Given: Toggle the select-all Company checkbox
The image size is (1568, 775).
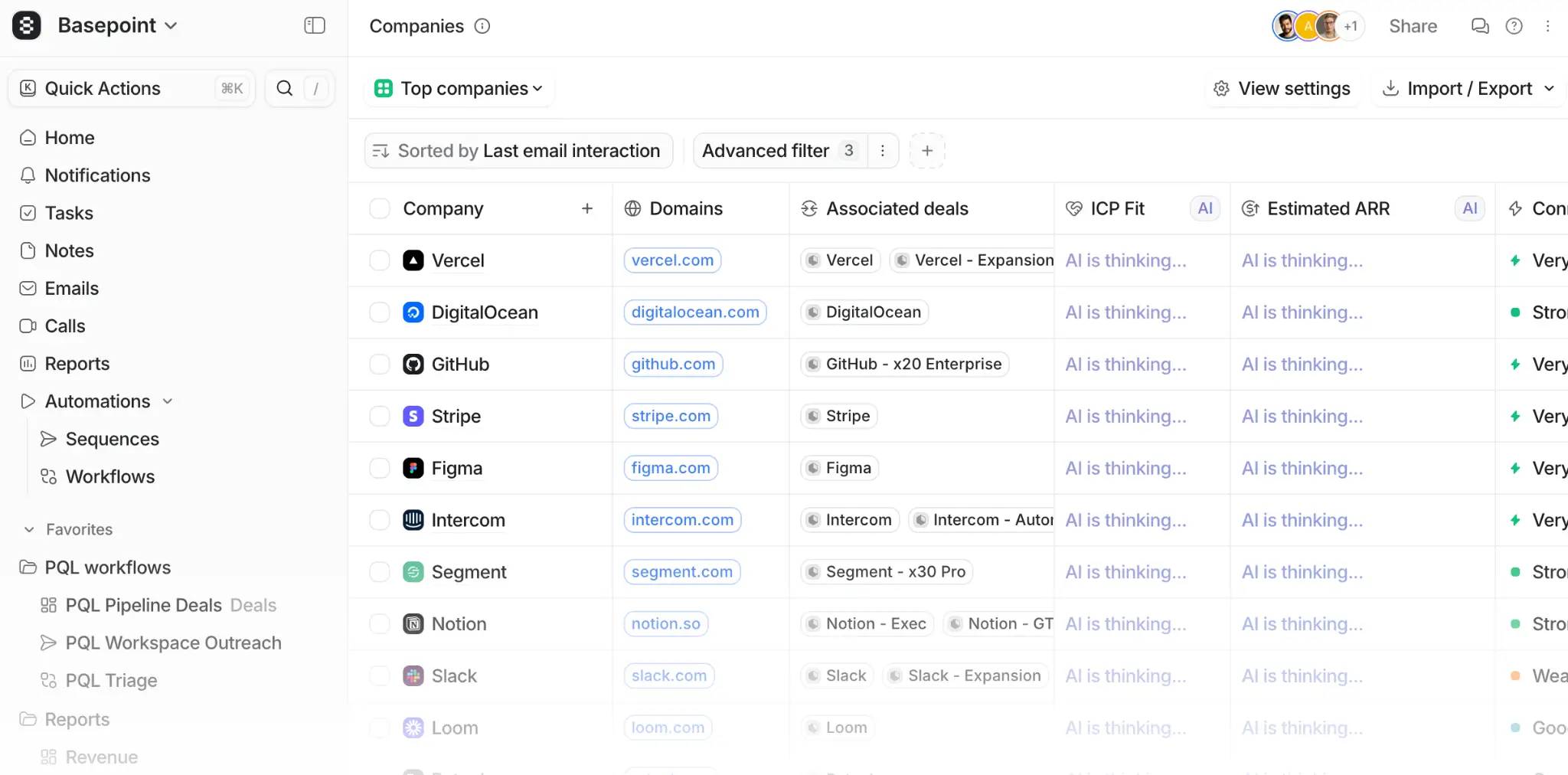Looking at the screenshot, I should coord(380,208).
